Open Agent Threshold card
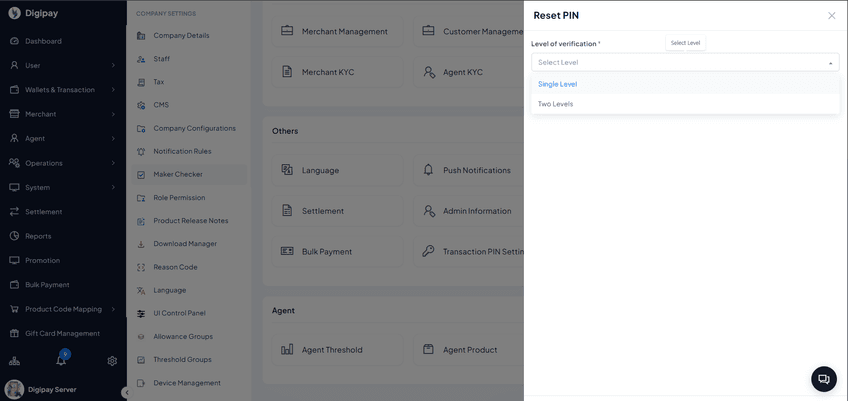Screen dimensions: 848x401 pos(337,350)
